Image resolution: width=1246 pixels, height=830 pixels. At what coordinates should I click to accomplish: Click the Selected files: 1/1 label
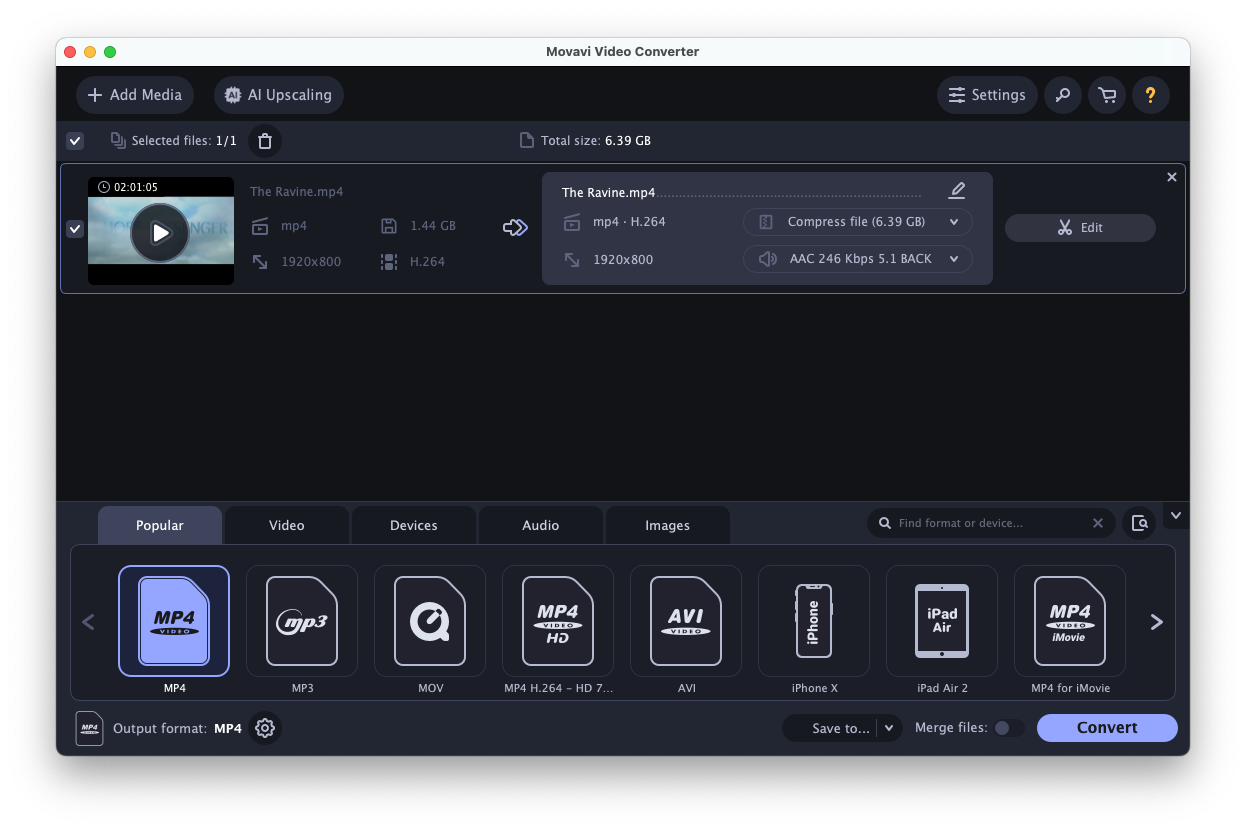click(185, 141)
